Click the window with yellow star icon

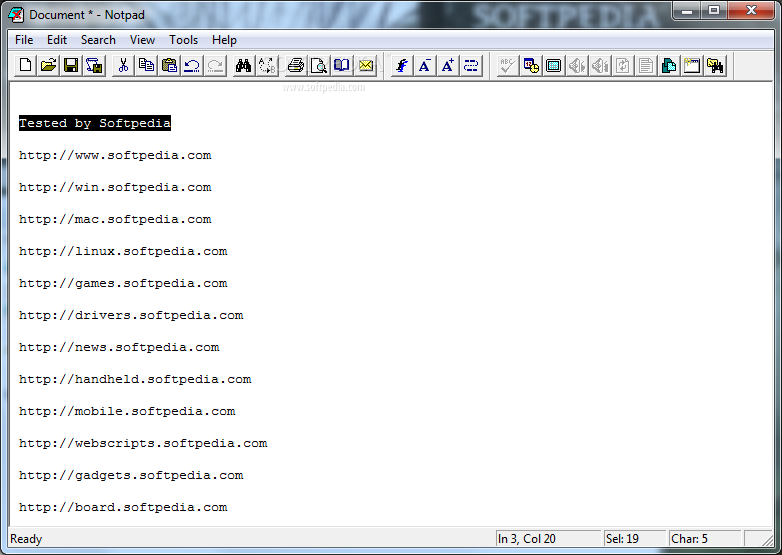point(691,65)
